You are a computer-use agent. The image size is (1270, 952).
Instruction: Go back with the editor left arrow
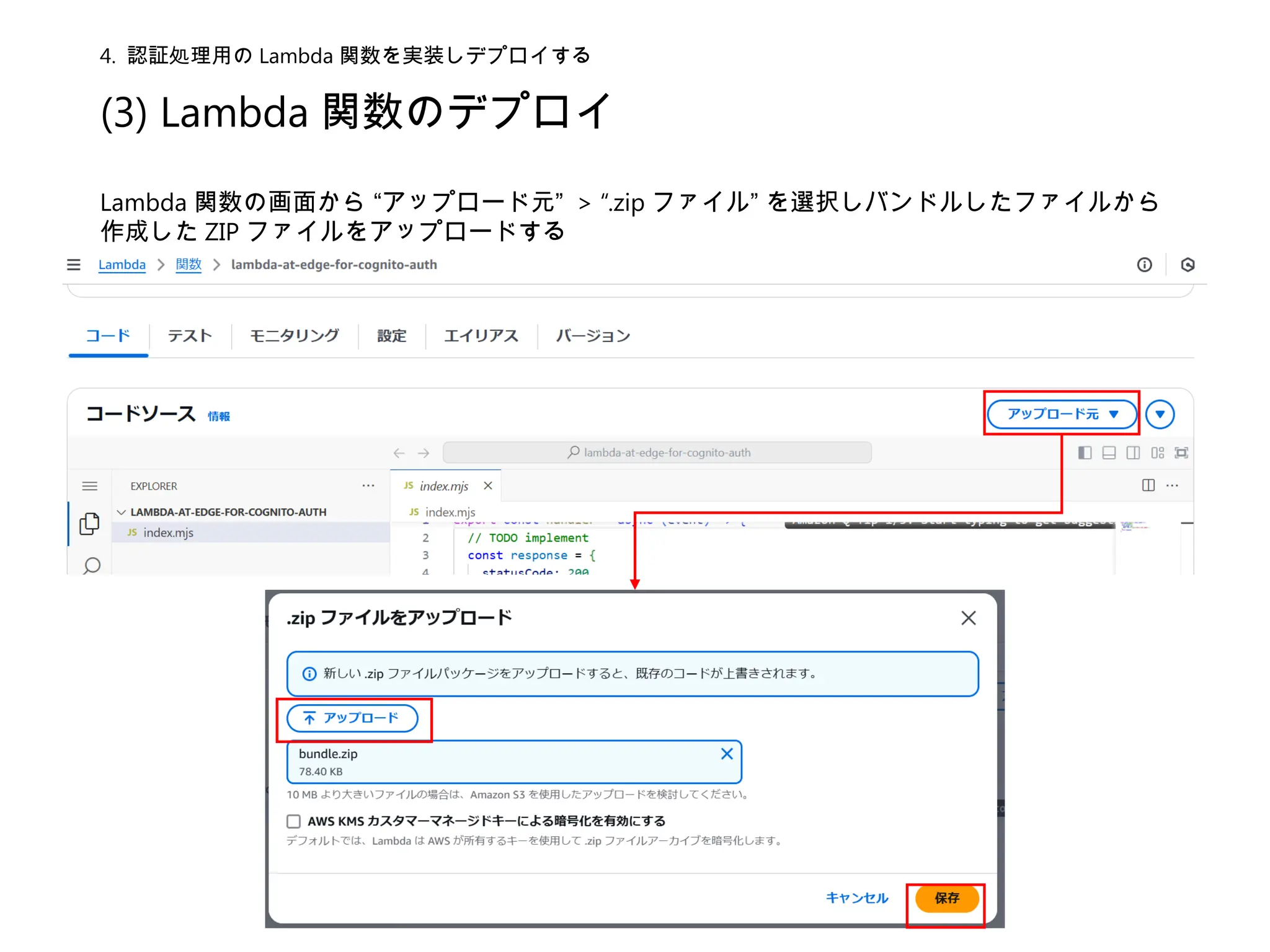tap(399, 453)
